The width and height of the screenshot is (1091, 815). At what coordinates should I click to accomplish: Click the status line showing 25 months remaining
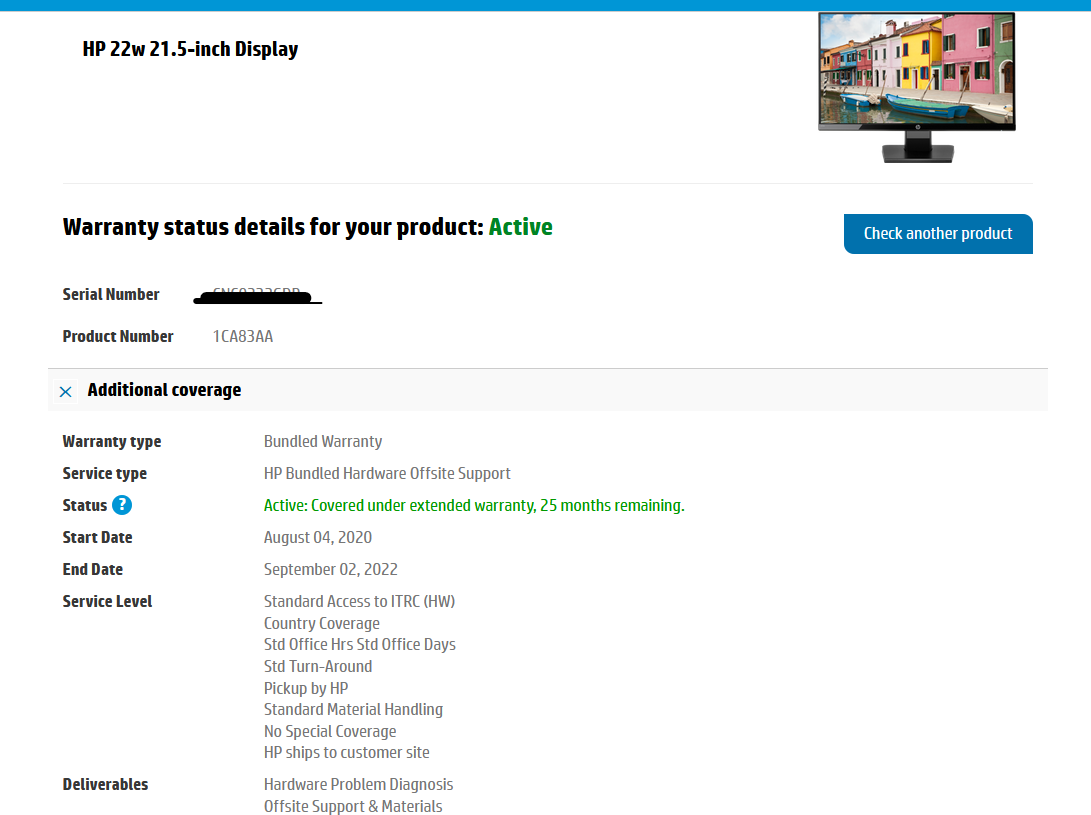pyautogui.click(x=474, y=505)
